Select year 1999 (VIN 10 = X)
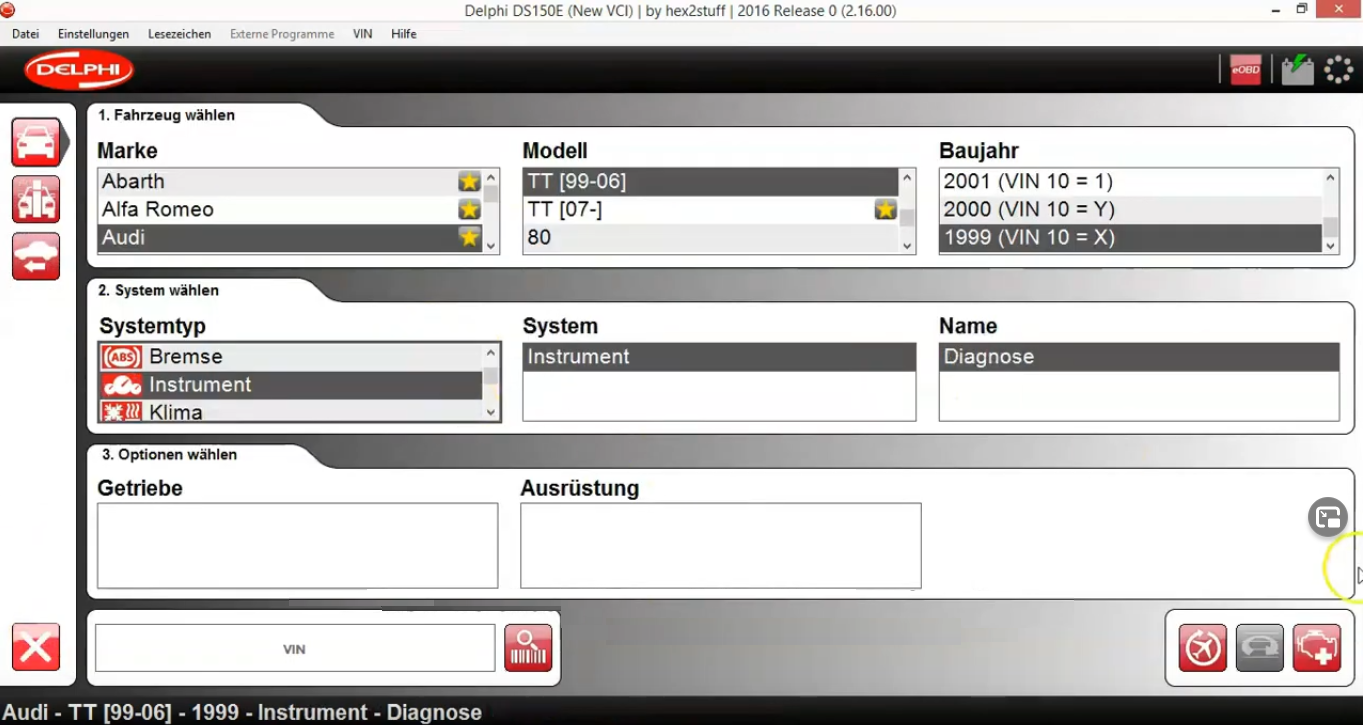Screen dimensions: 1363x725 1131,237
